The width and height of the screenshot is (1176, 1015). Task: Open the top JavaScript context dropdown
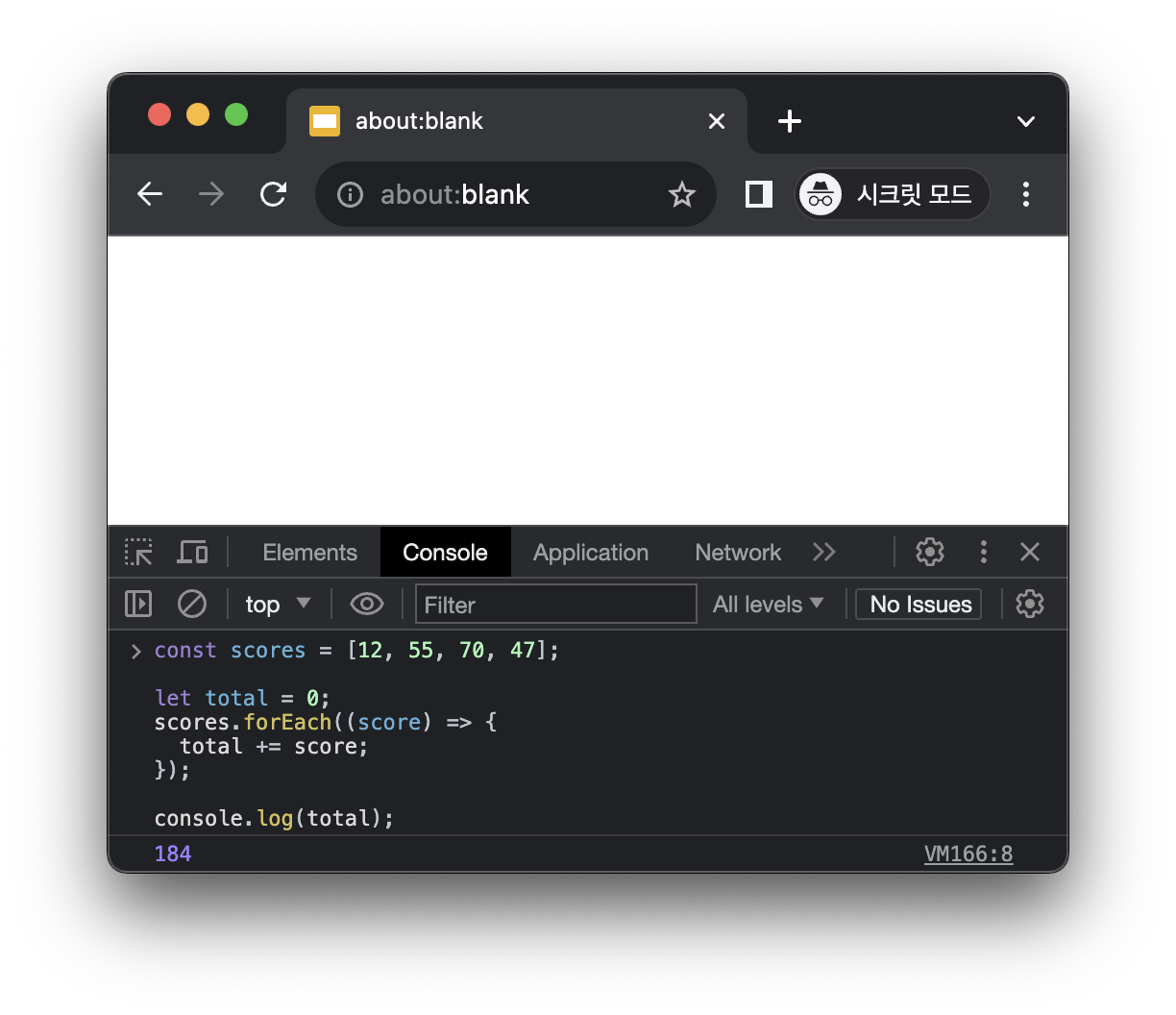(x=278, y=604)
